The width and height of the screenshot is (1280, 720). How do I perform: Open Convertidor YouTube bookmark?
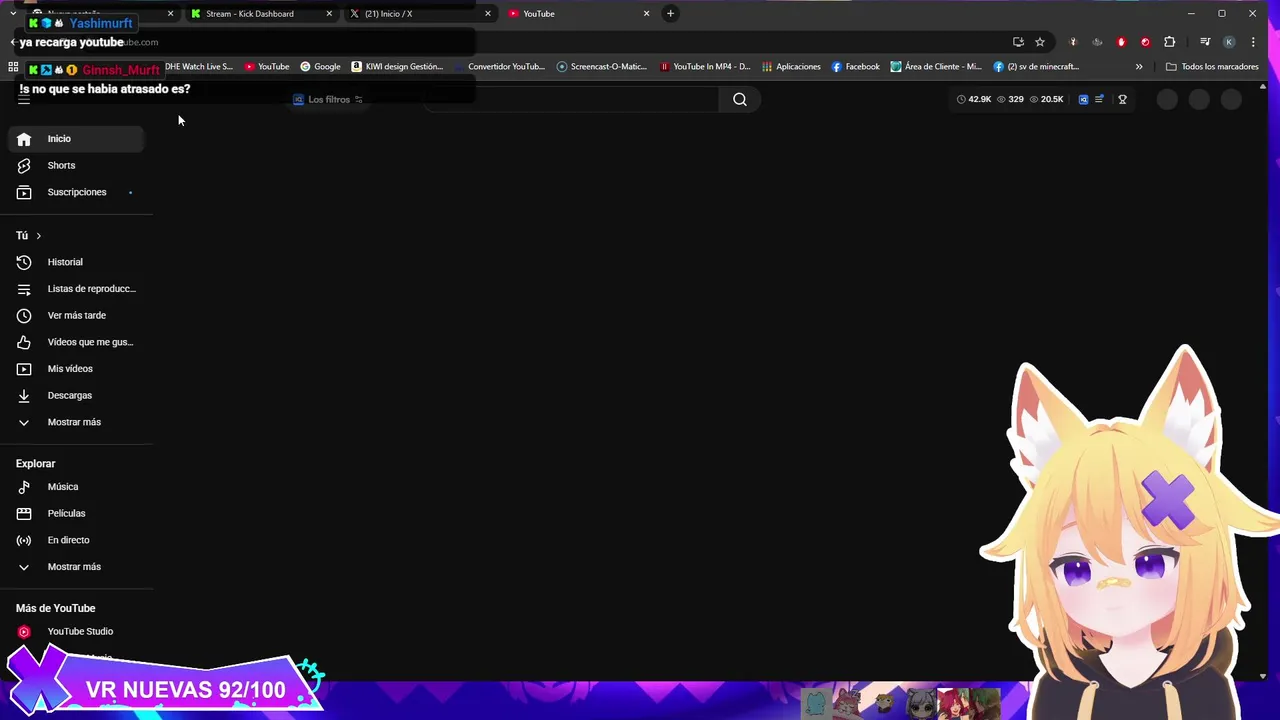pyautogui.click(x=498, y=67)
